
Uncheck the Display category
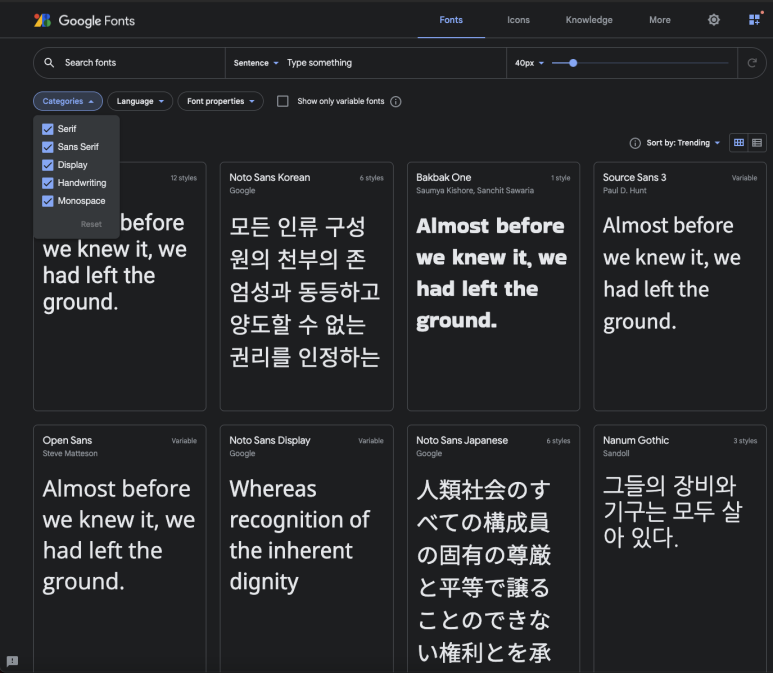click(48, 165)
